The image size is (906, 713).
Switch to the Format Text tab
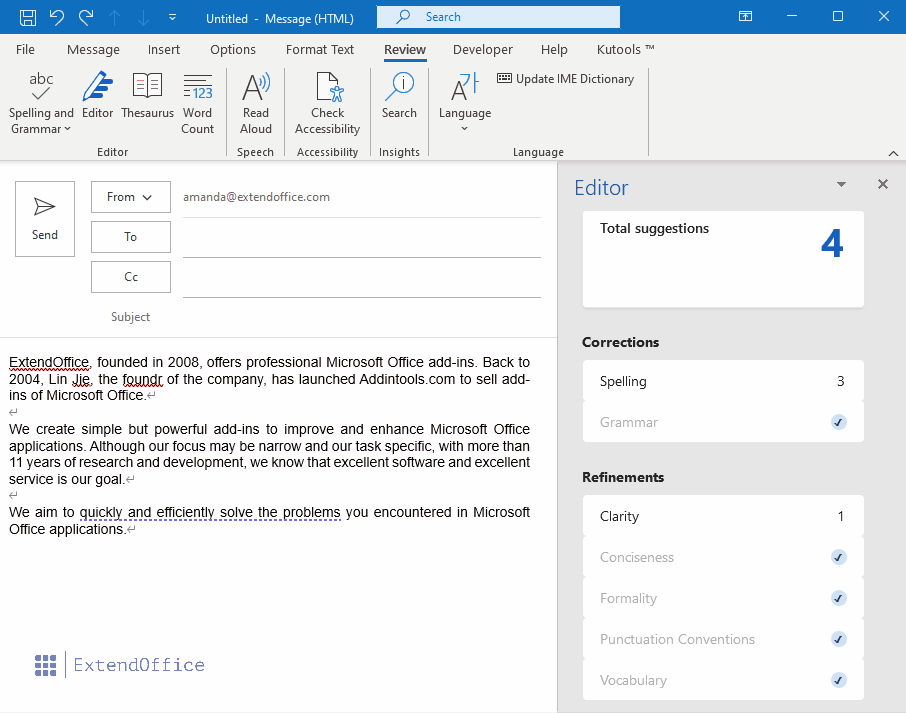(x=320, y=50)
